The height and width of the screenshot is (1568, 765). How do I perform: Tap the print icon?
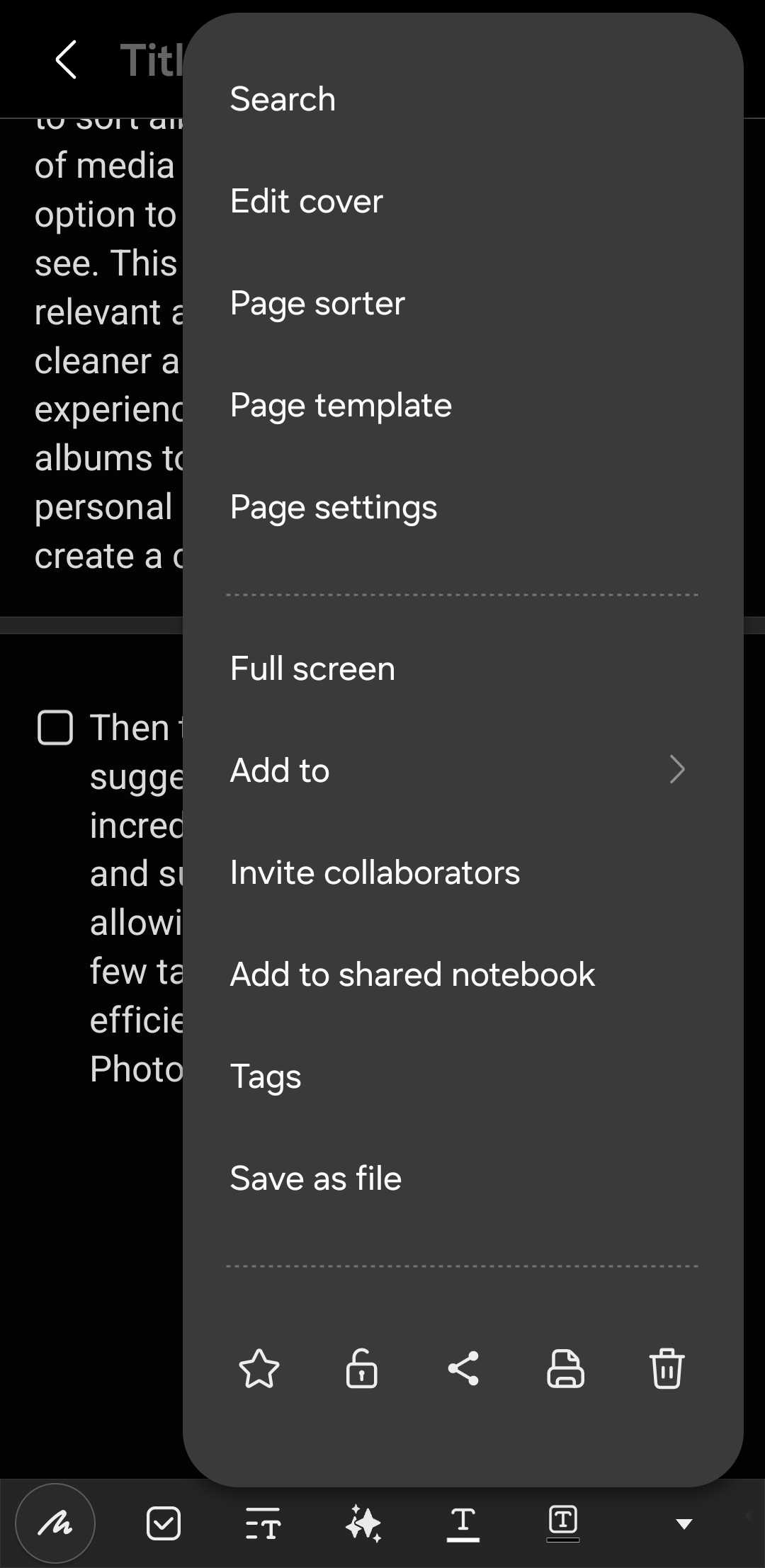[x=565, y=1368]
